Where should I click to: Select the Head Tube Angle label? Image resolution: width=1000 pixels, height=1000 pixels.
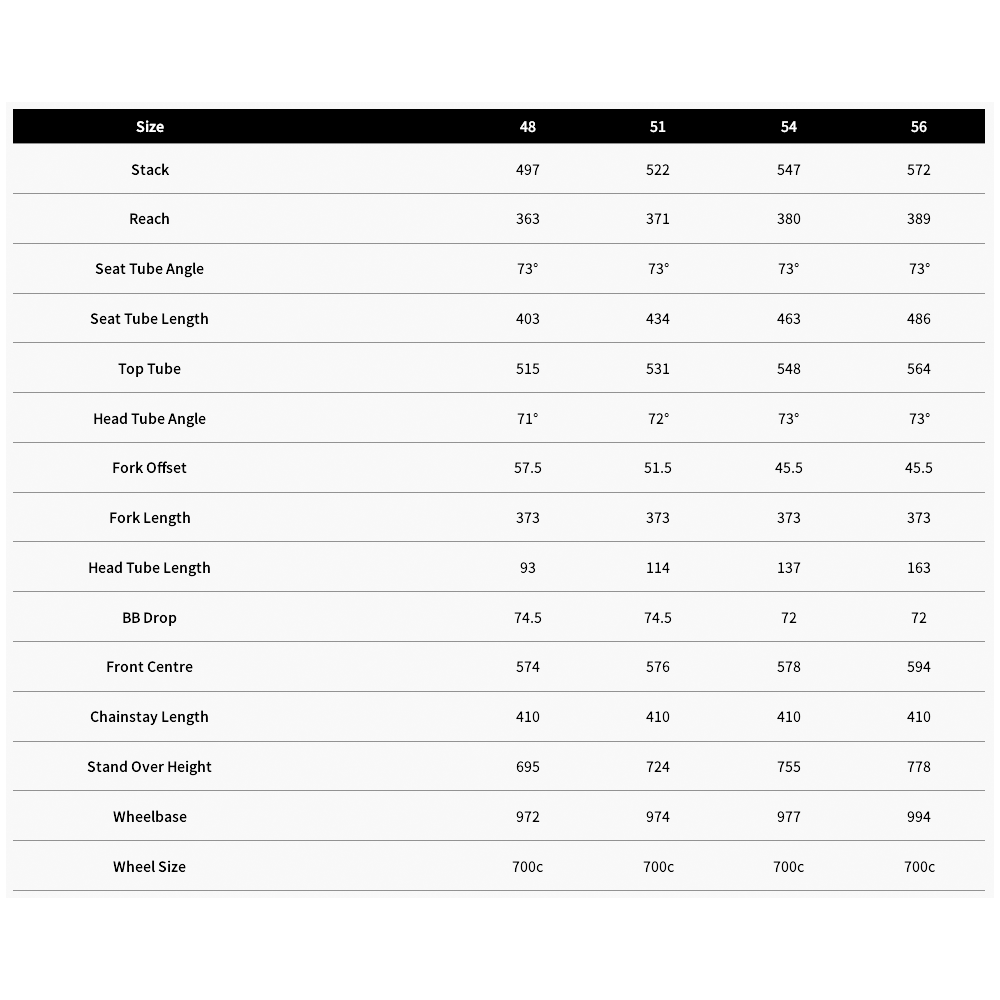pyautogui.click(x=149, y=418)
